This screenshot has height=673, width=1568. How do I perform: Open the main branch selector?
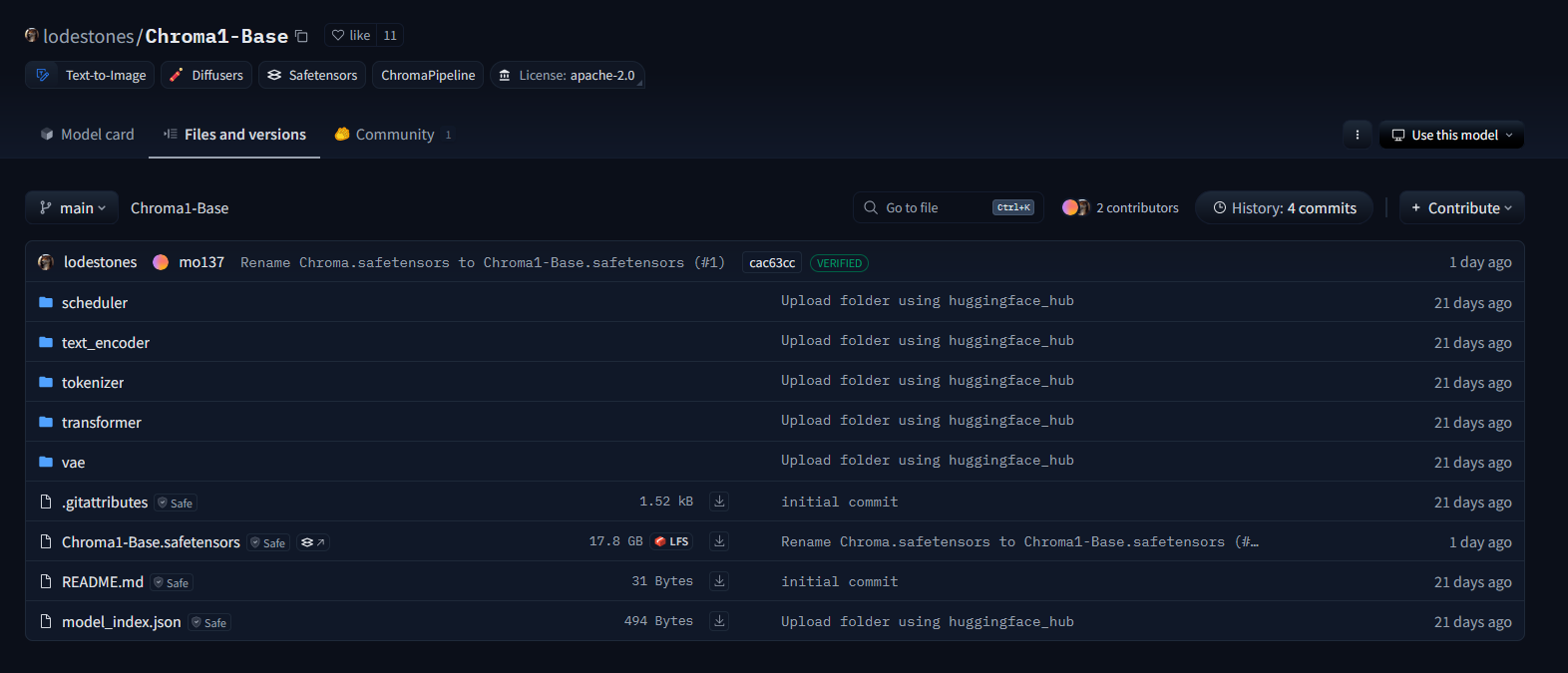[x=72, y=207]
